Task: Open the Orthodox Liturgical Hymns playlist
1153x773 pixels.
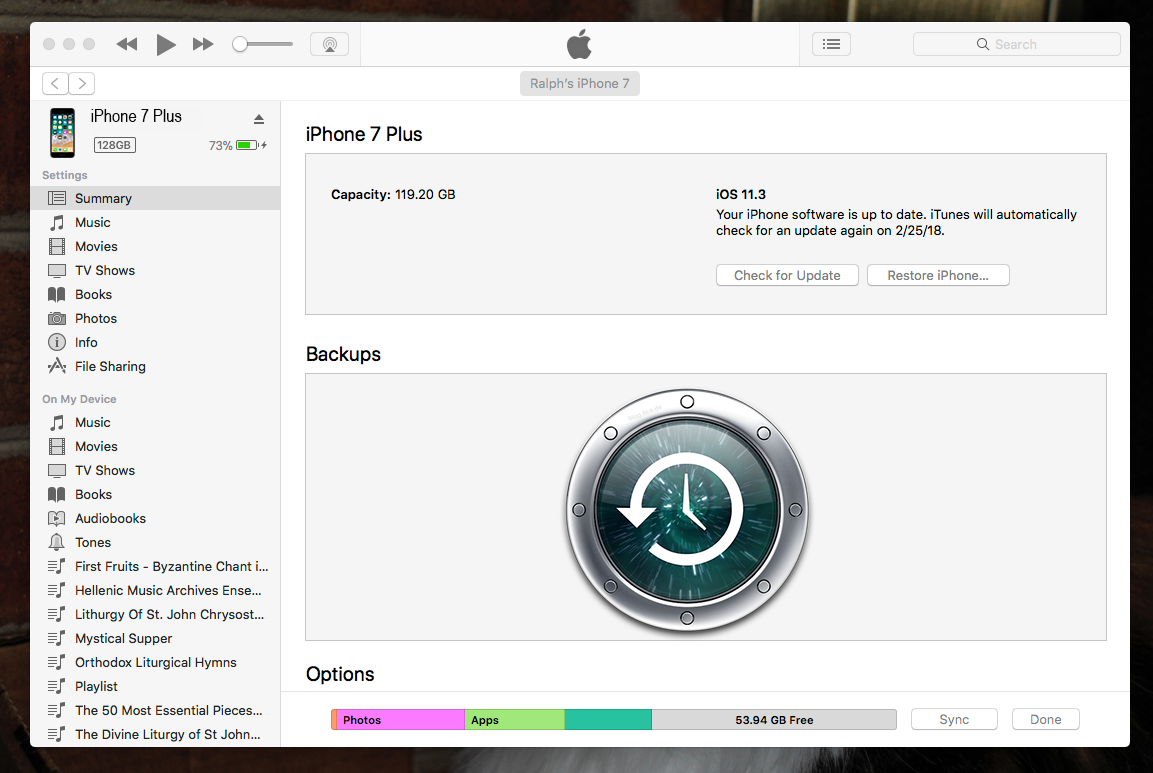Action: point(155,663)
